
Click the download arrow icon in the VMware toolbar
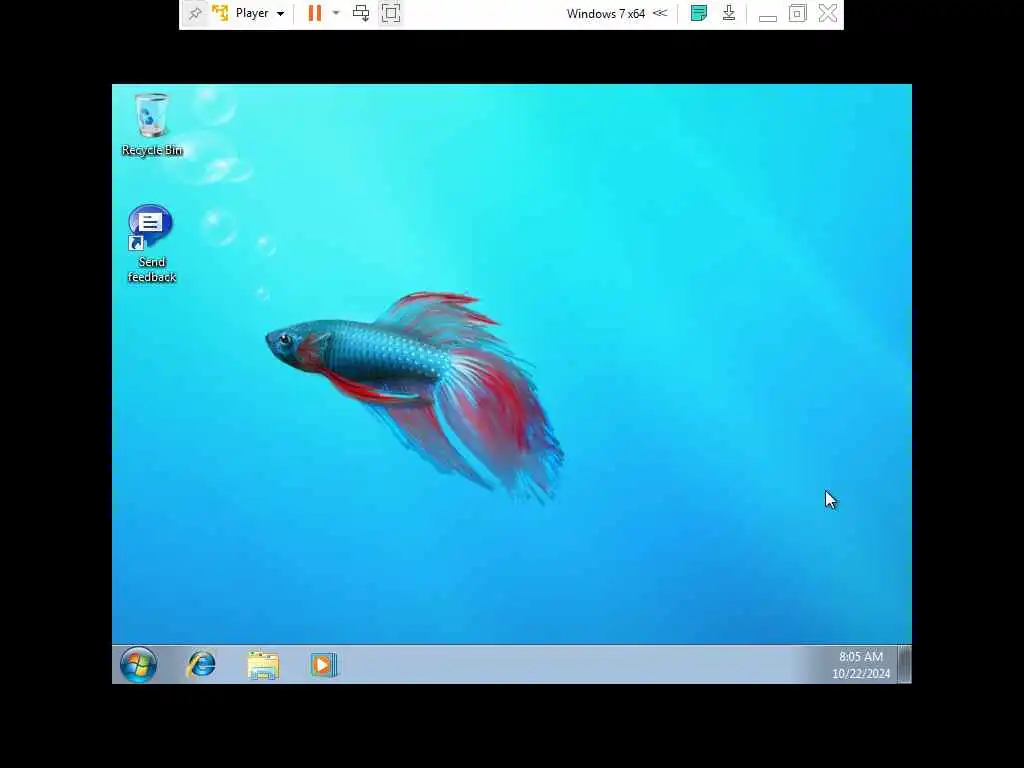[x=729, y=13]
